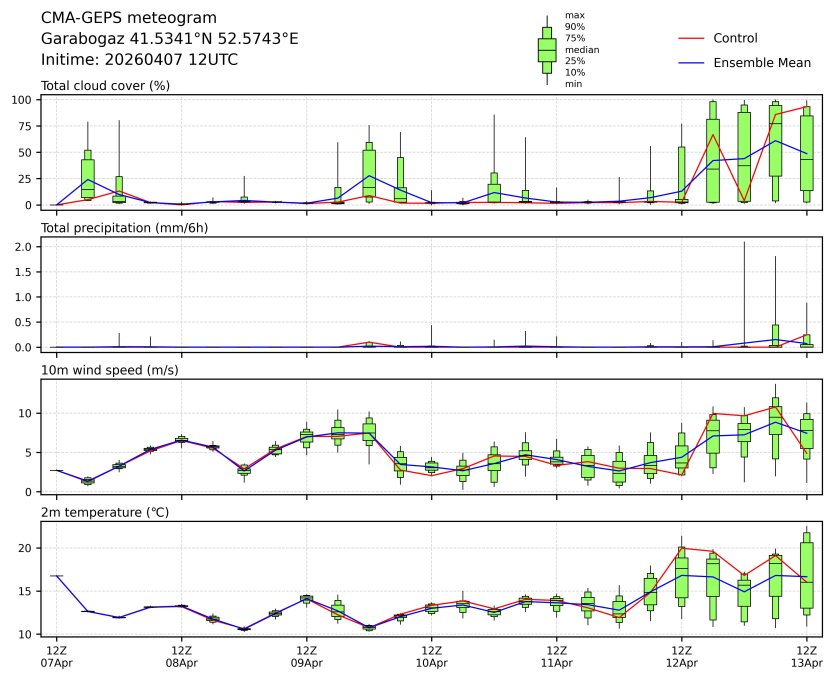Viewport: 834px width, 680px height.
Task: Click the Garabogaz location coordinates text
Action: (169, 39)
